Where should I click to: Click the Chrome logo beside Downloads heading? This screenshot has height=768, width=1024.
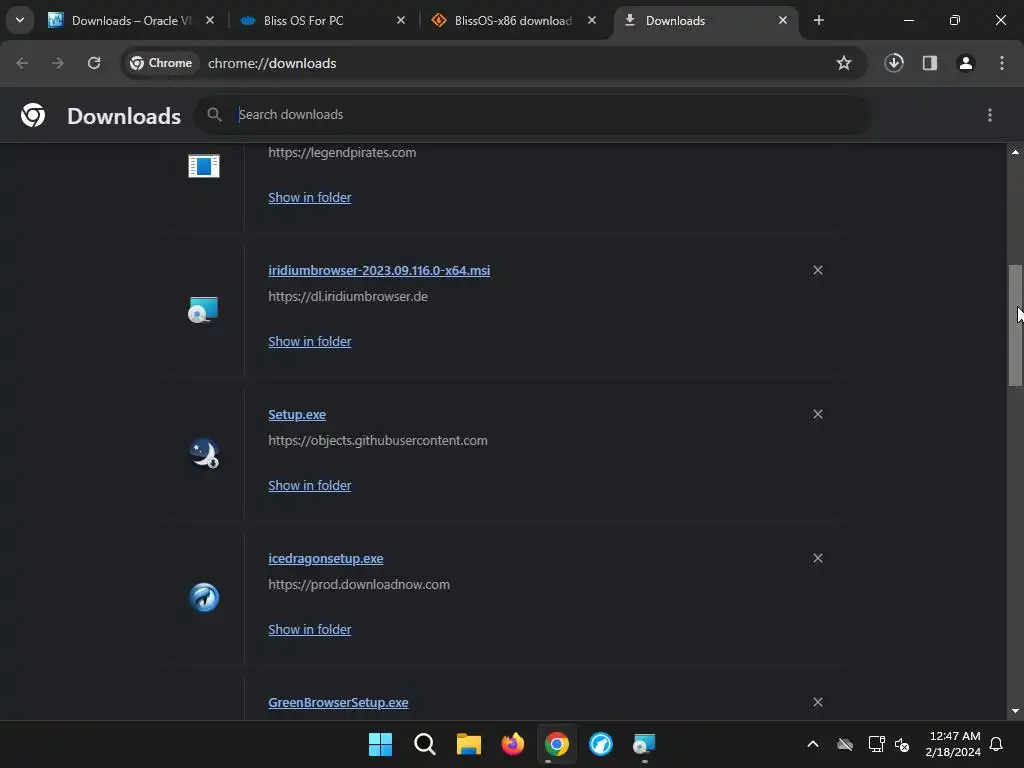click(x=33, y=115)
